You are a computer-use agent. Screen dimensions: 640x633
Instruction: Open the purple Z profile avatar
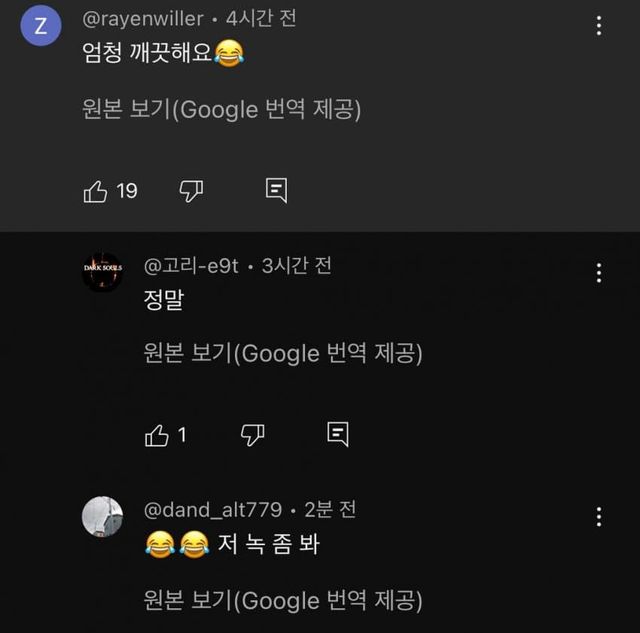pyautogui.click(x=40, y=27)
